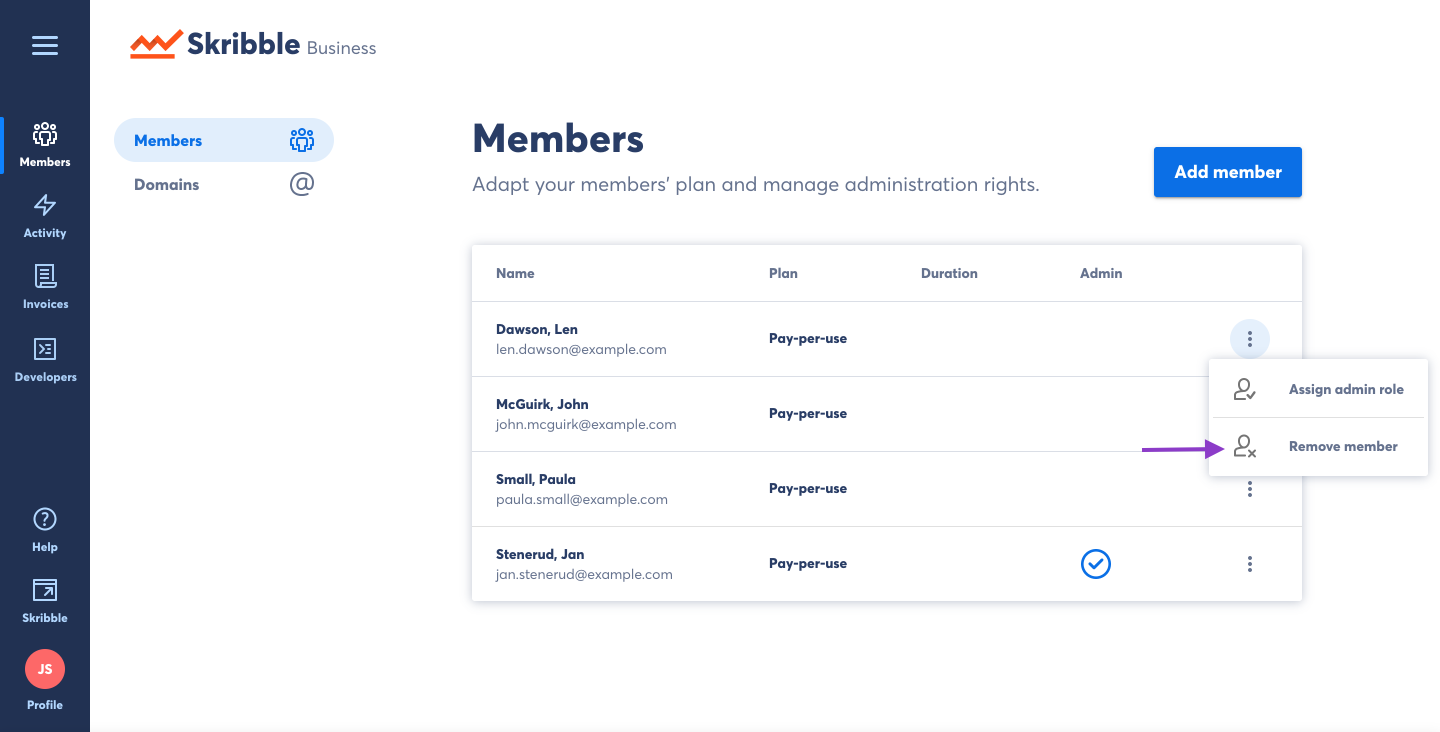1440x732 pixels.
Task: Choose Assign admin role
Action: (x=1318, y=389)
